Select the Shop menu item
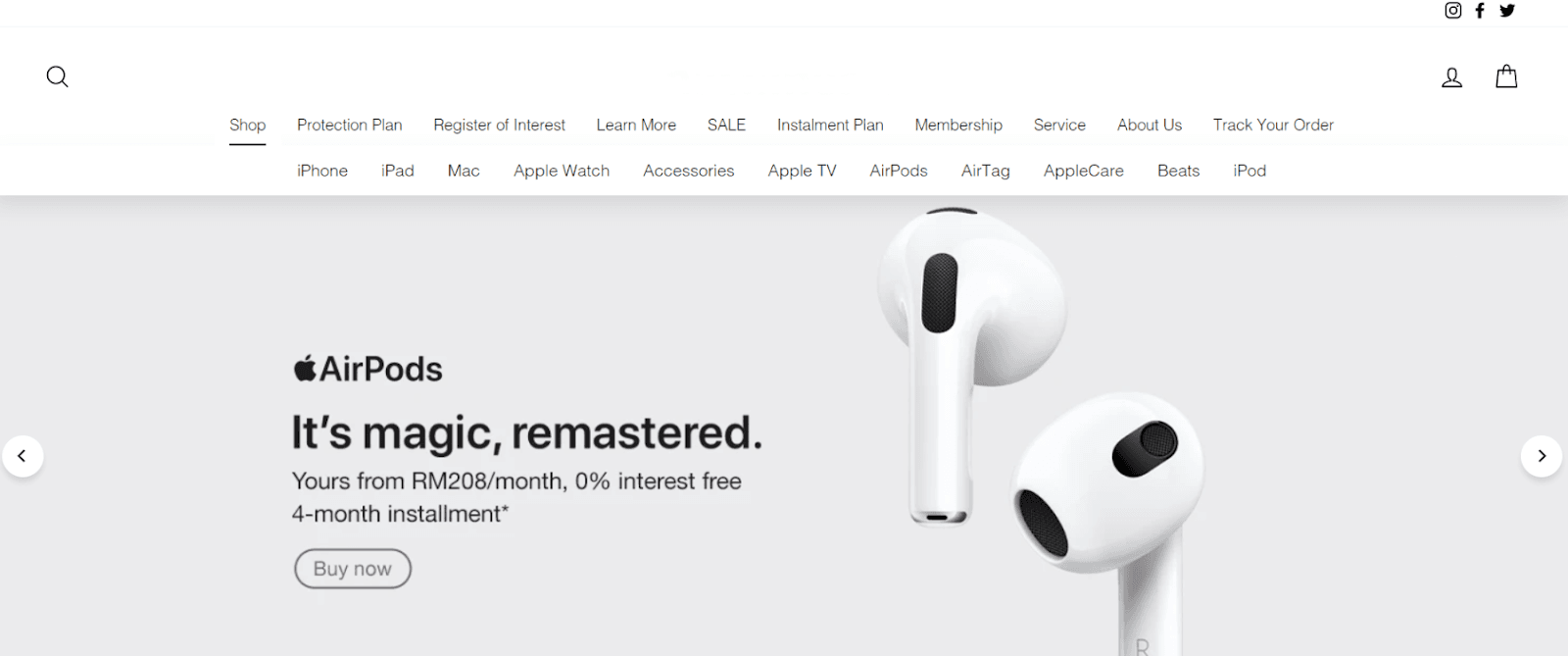 pyautogui.click(x=248, y=125)
